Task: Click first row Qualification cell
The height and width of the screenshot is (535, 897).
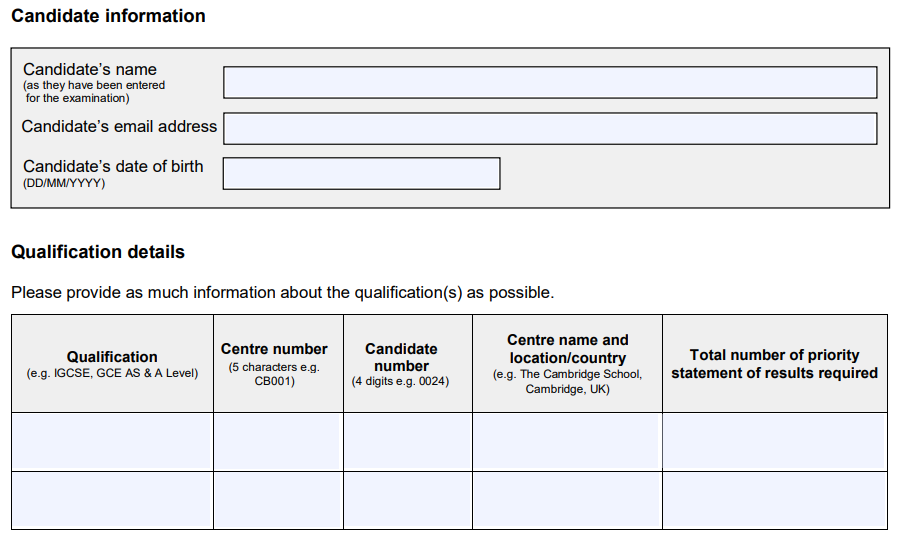Action: point(112,442)
